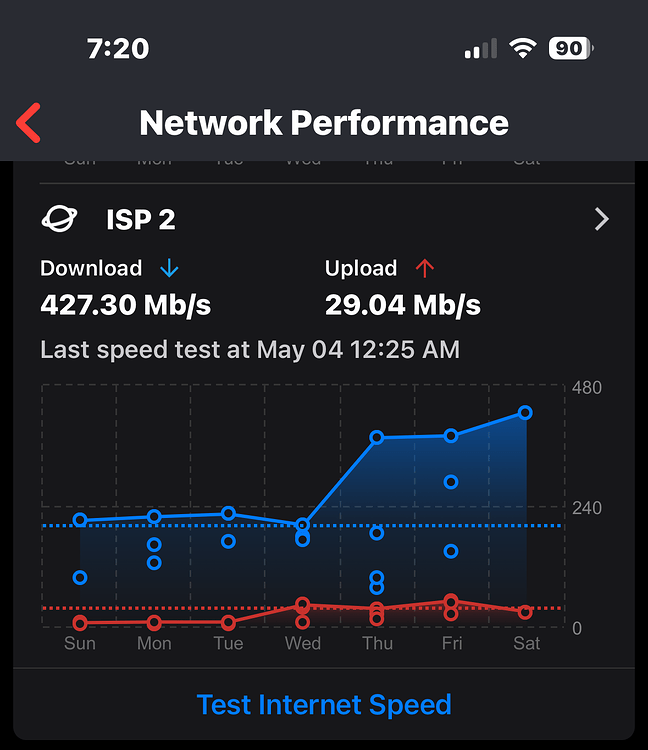Tap the 427.30 Mb/s download value
Image resolution: width=648 pixels, height=750 pixels.
125,304
